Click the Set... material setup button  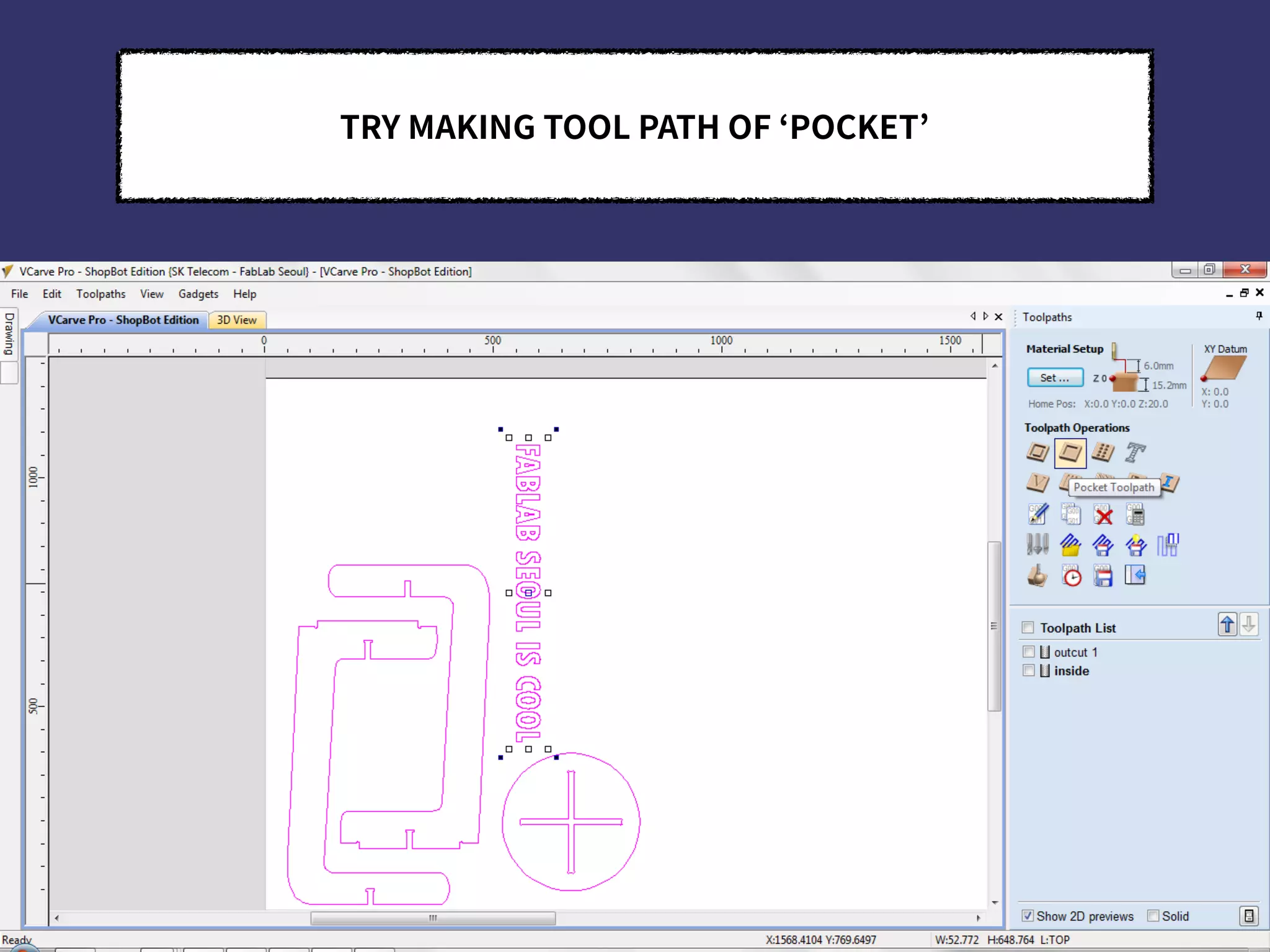coord(1055,377)
